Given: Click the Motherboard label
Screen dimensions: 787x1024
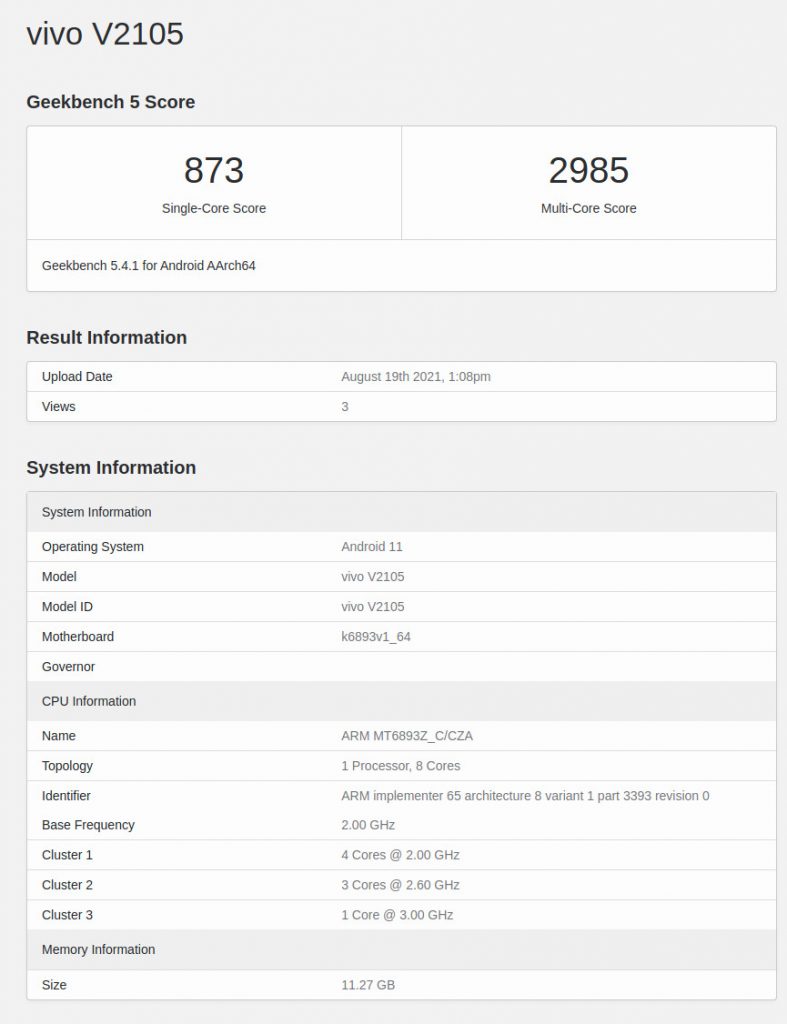Looking at the screenshot, I should [78, 637].
